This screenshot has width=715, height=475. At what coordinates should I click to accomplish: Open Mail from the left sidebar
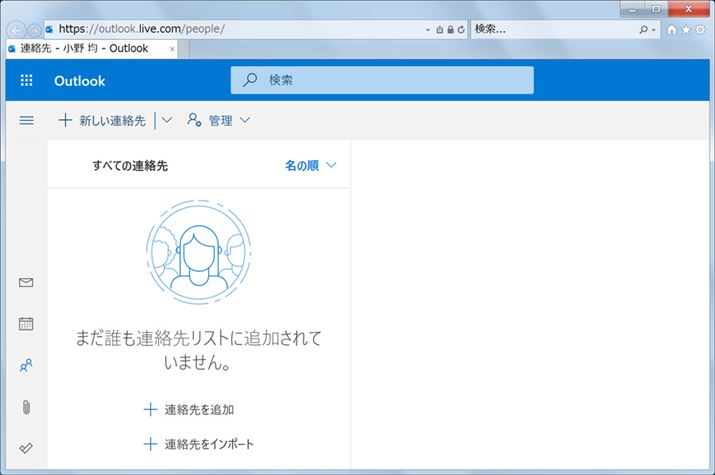[x=26, y=283]
